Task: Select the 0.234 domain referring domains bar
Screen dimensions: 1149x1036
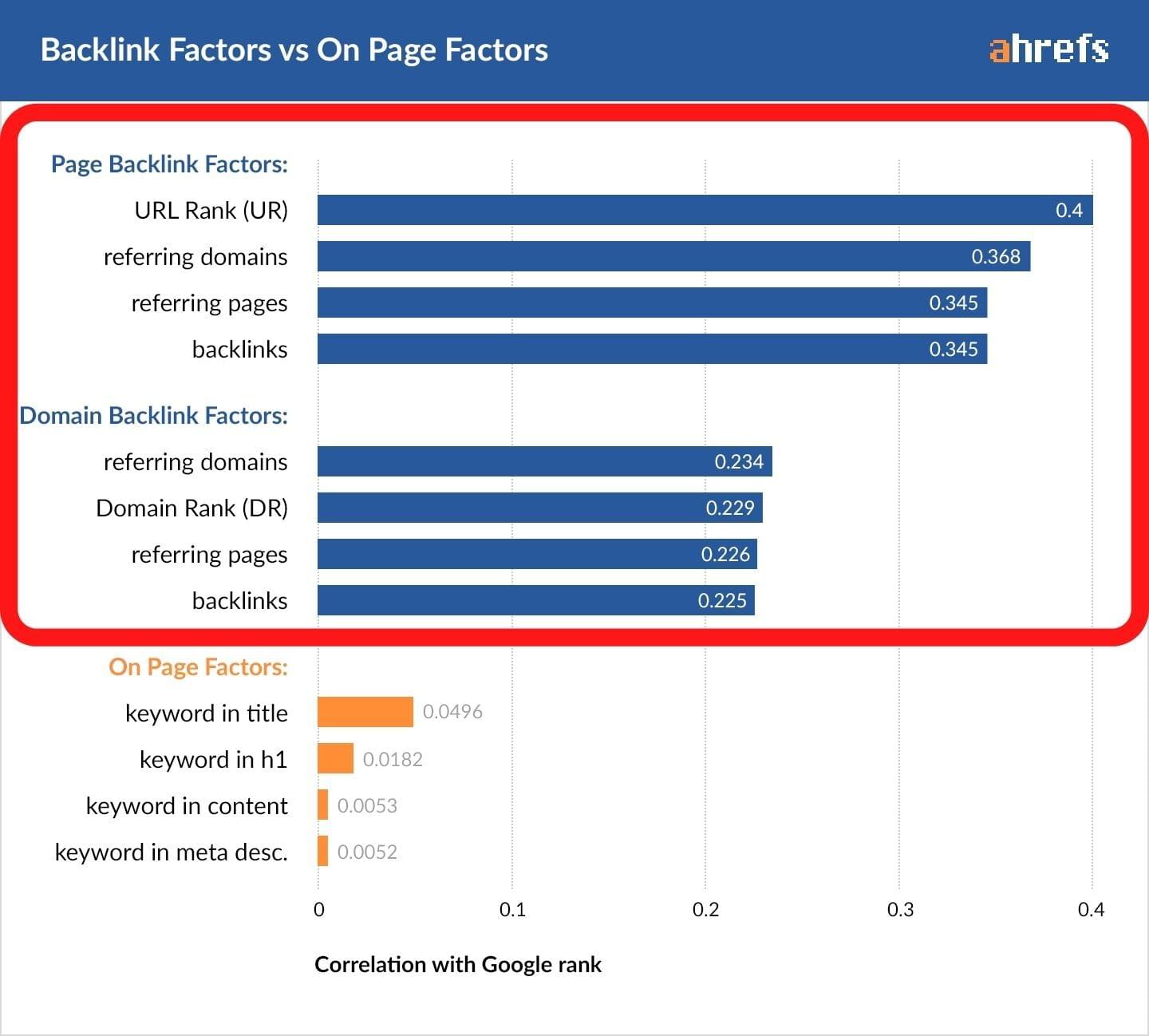Action: 544,461
